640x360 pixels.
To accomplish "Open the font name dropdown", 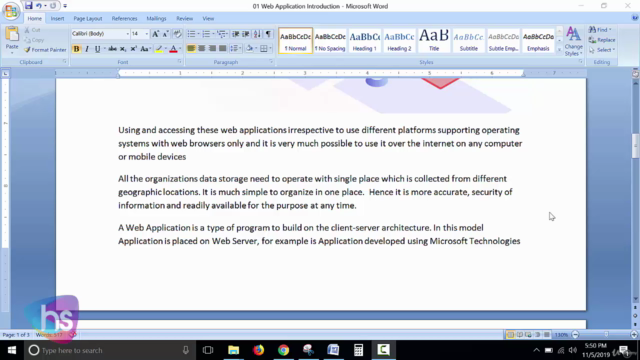I will click(x=127, y=34).
